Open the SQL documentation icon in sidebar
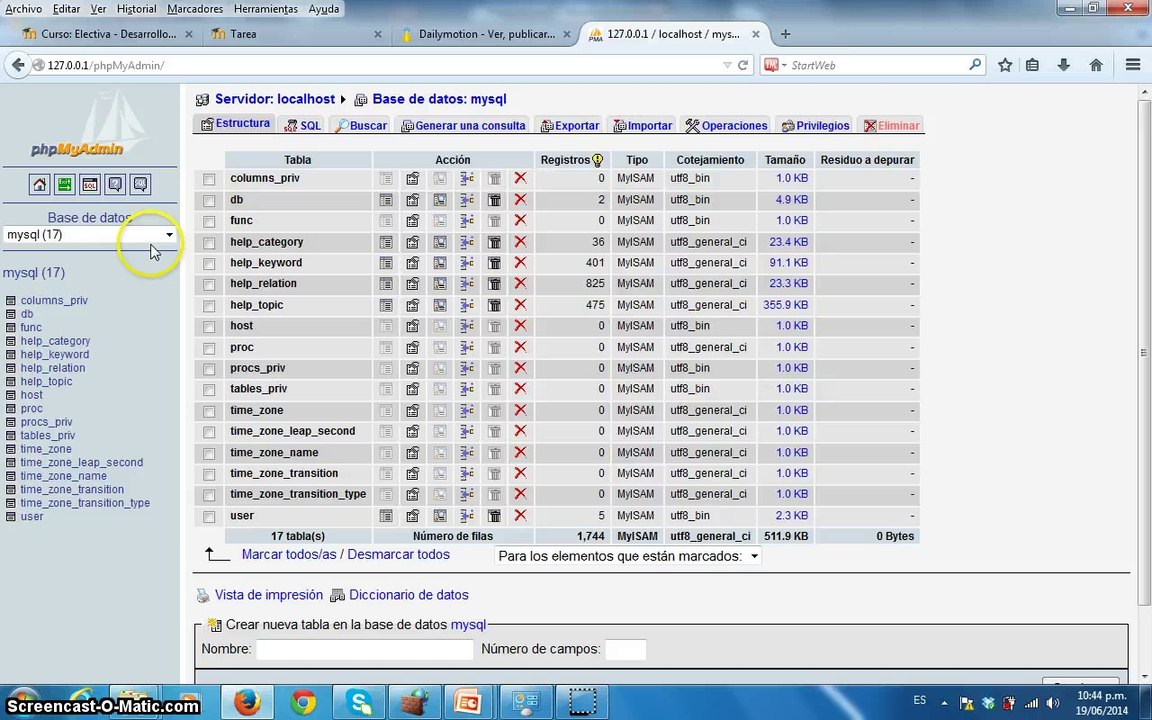Viewport: 1152px width, 720px height. pos(140,184)
